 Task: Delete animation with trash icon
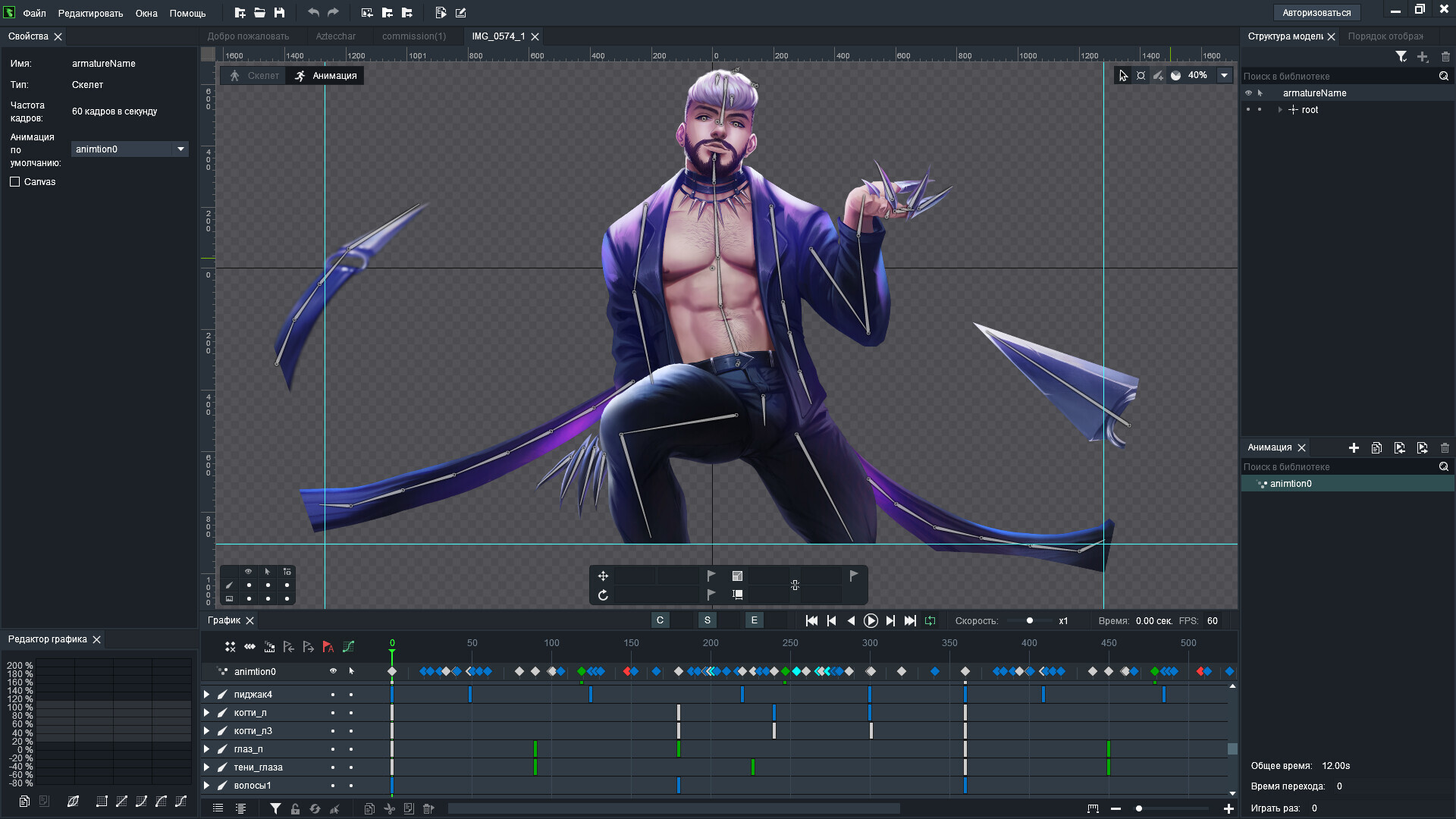1445,448
